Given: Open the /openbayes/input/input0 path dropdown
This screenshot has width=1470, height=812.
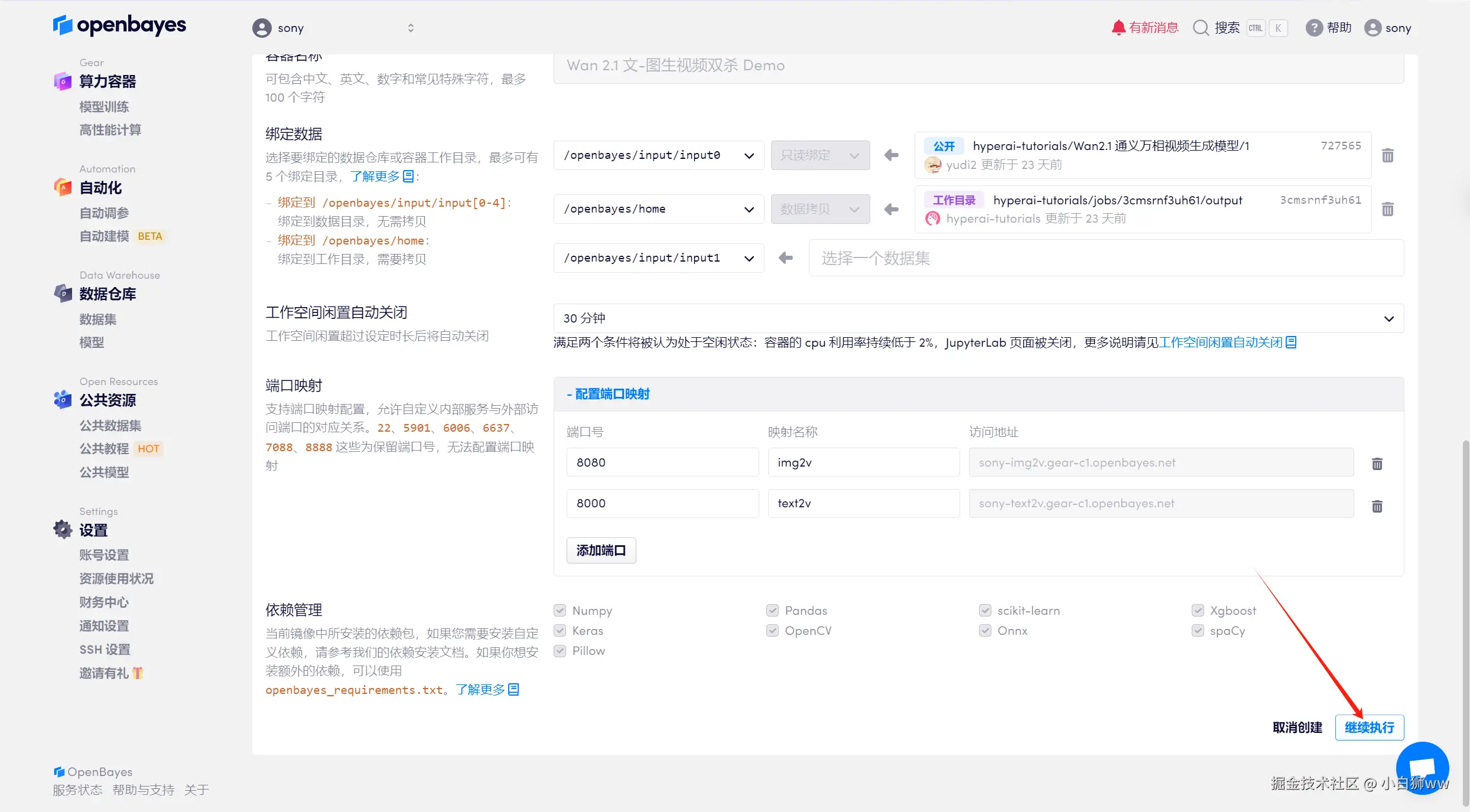Looking at the screenshot, I should (x=658, y=155).
